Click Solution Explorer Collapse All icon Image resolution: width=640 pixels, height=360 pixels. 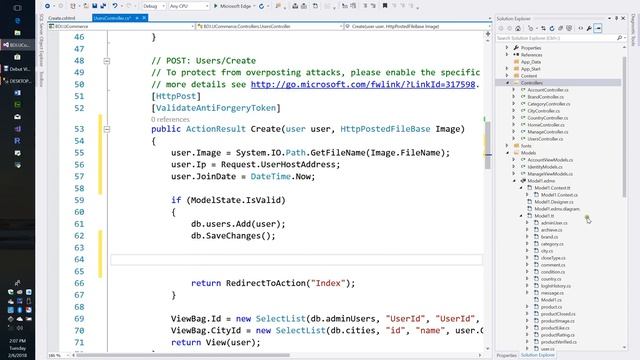(x=560, y=28)
